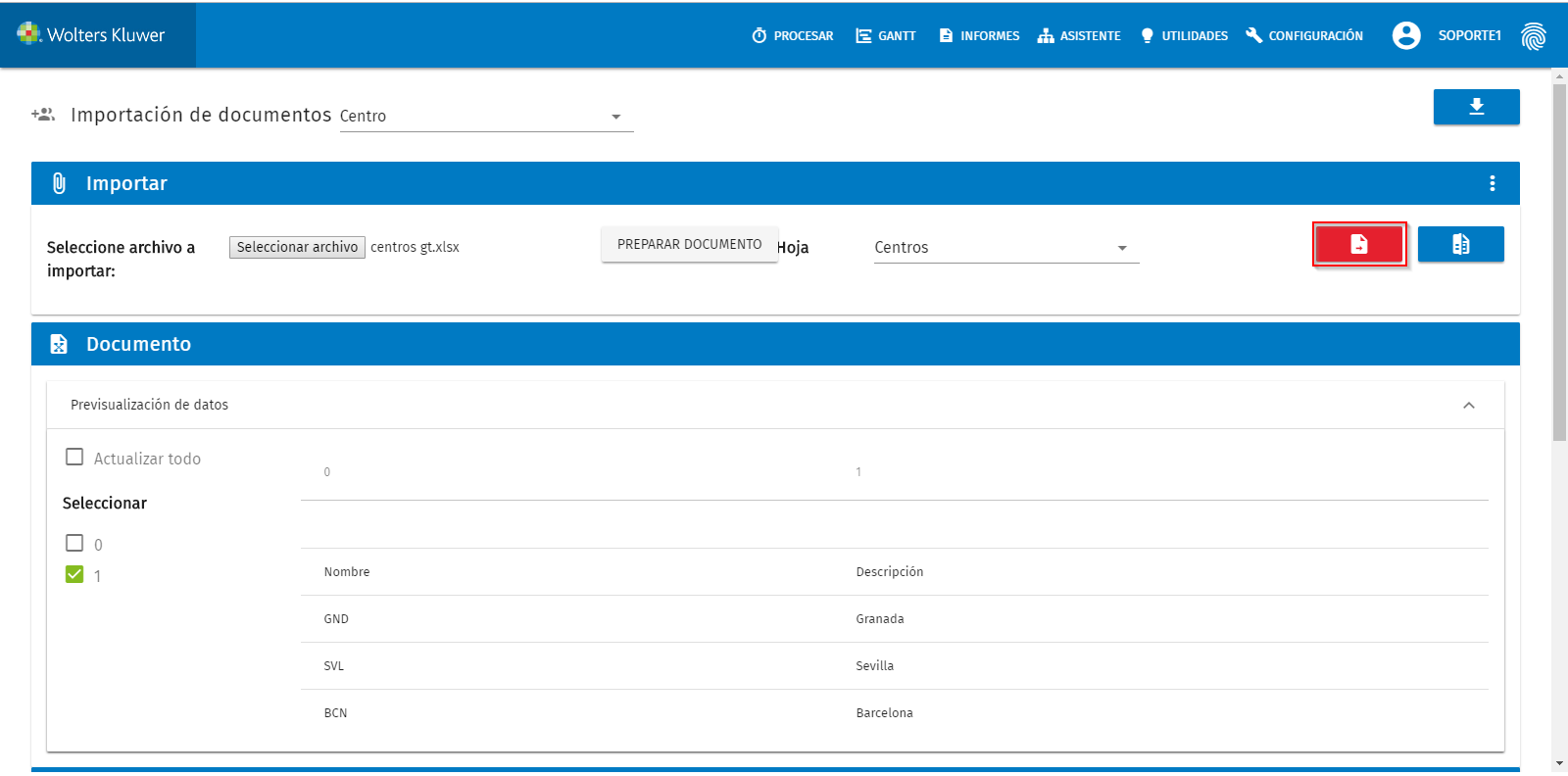Check the Actualizar todo checkbox

point(74,457)
